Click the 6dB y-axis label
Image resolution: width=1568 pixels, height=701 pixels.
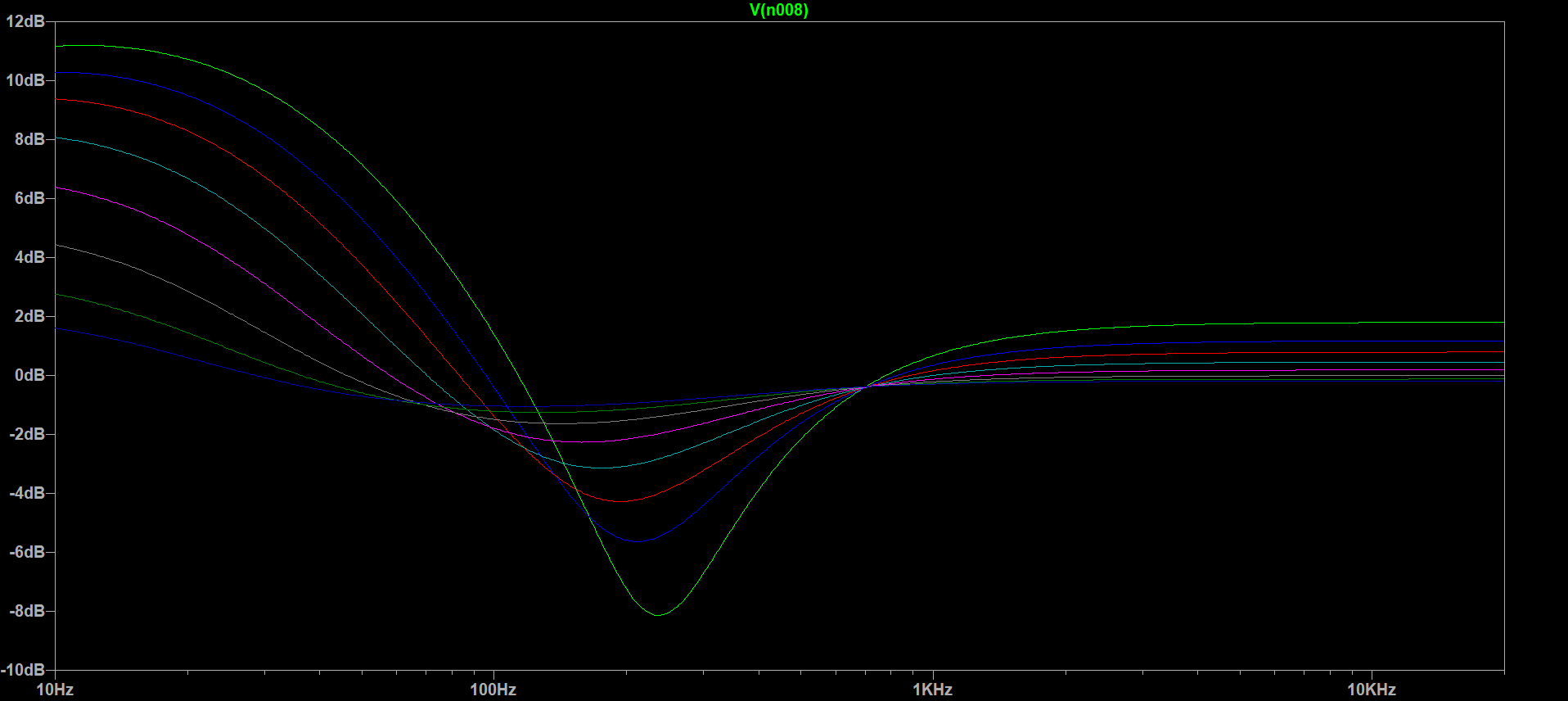click(x=29, y=198)
